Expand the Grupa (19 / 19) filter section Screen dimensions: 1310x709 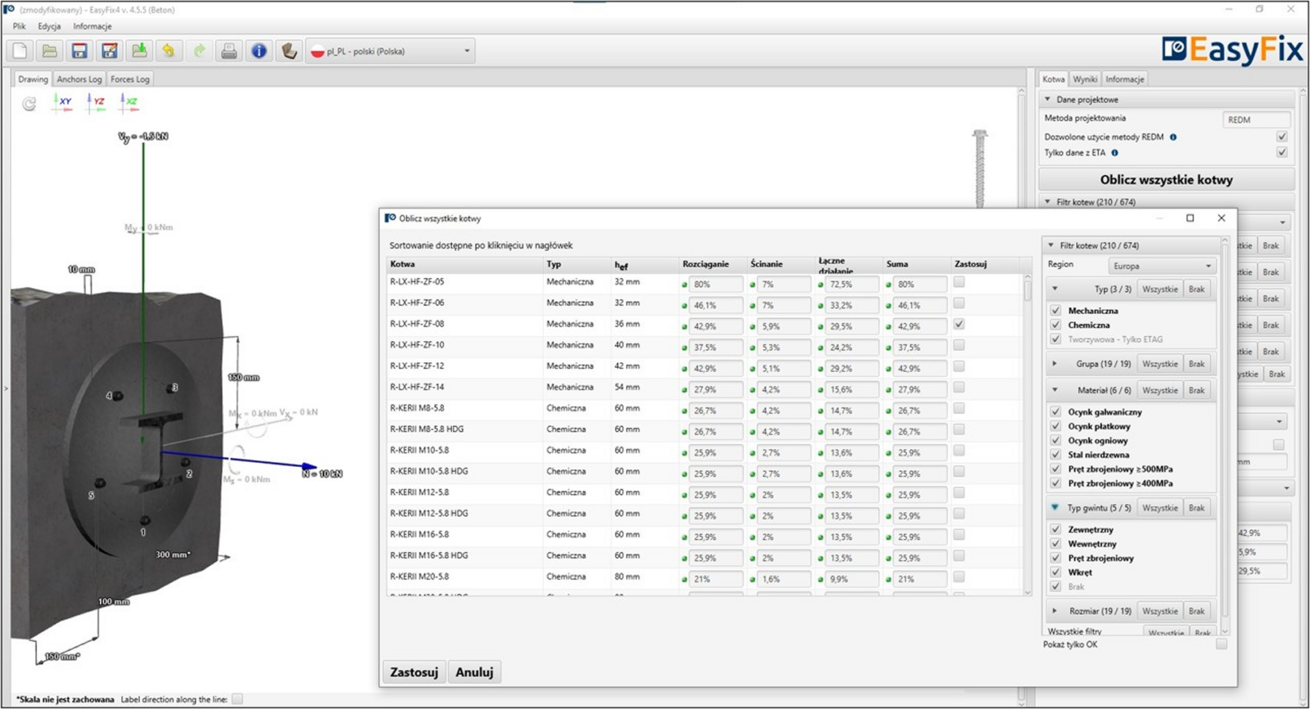coord(1055,364)
